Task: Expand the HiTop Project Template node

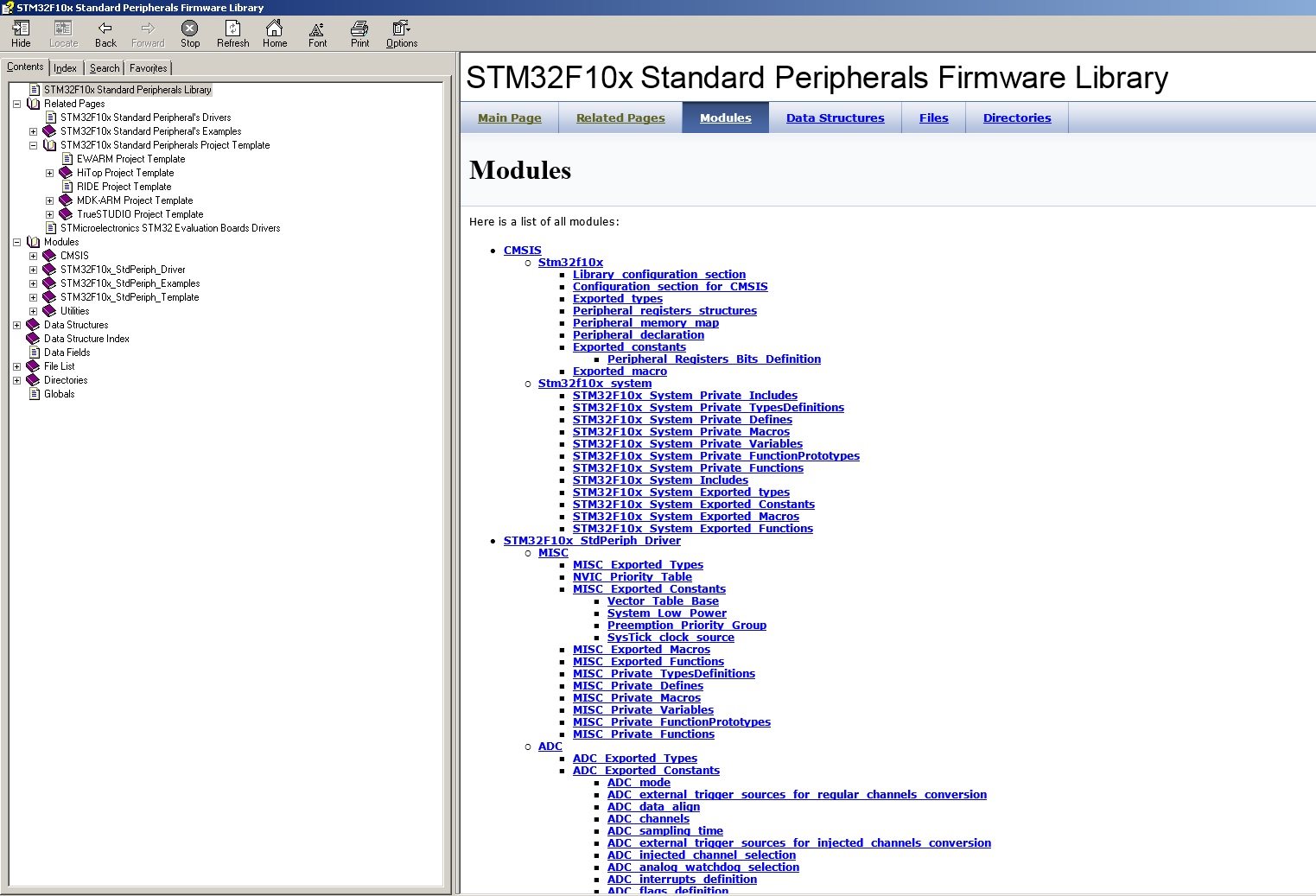Action: [x=49, y=173]
